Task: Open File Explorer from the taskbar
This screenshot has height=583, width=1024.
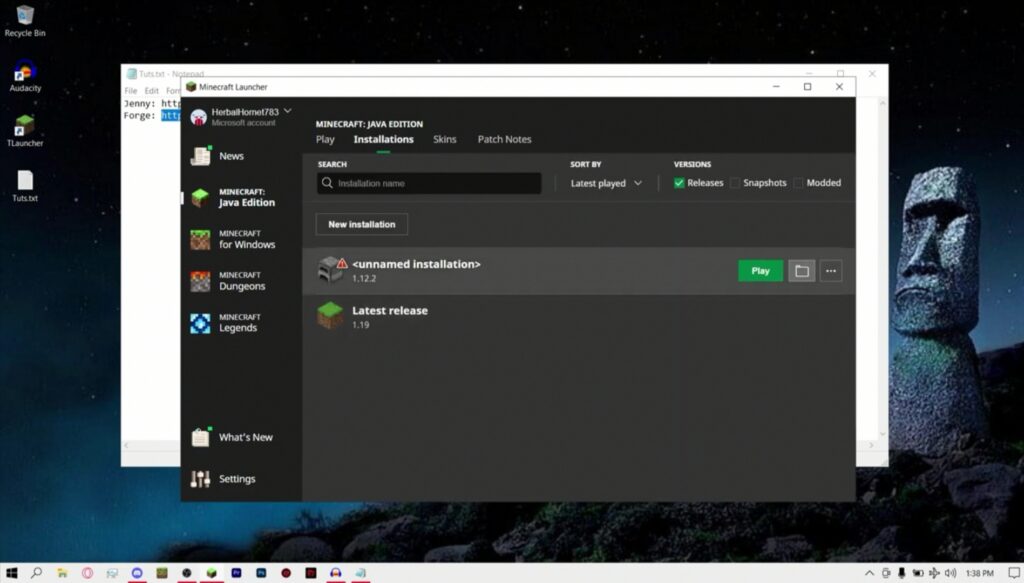Action: coord(62,573)
